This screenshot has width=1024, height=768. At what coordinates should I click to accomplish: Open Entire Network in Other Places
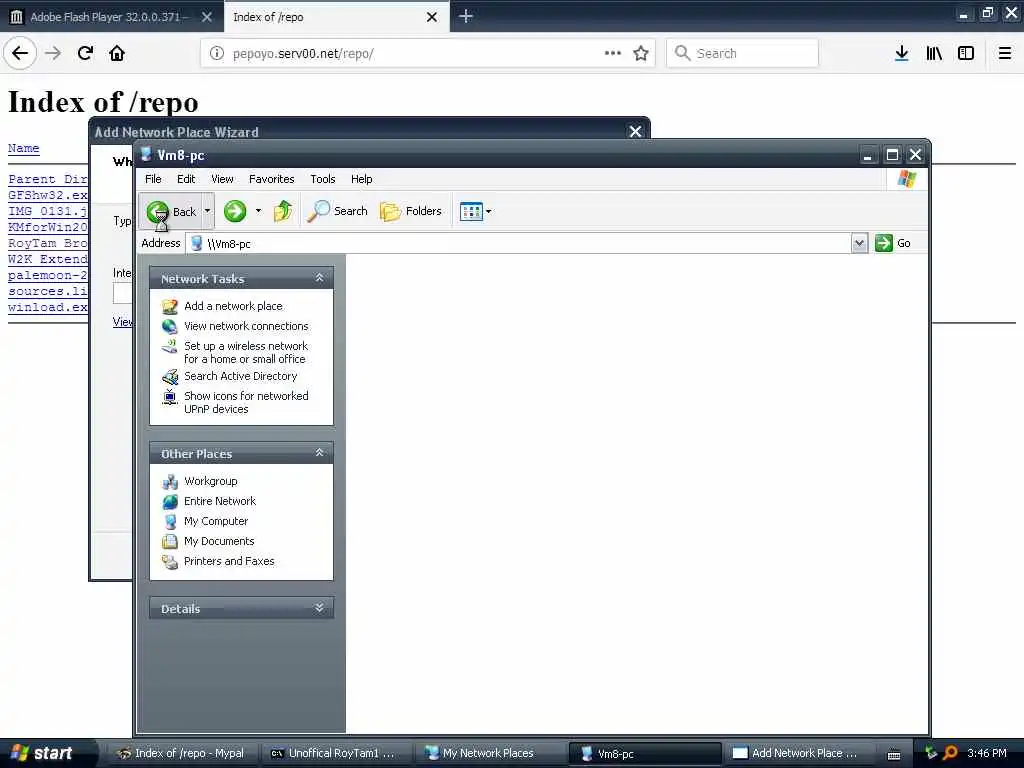tap(219, 501)
